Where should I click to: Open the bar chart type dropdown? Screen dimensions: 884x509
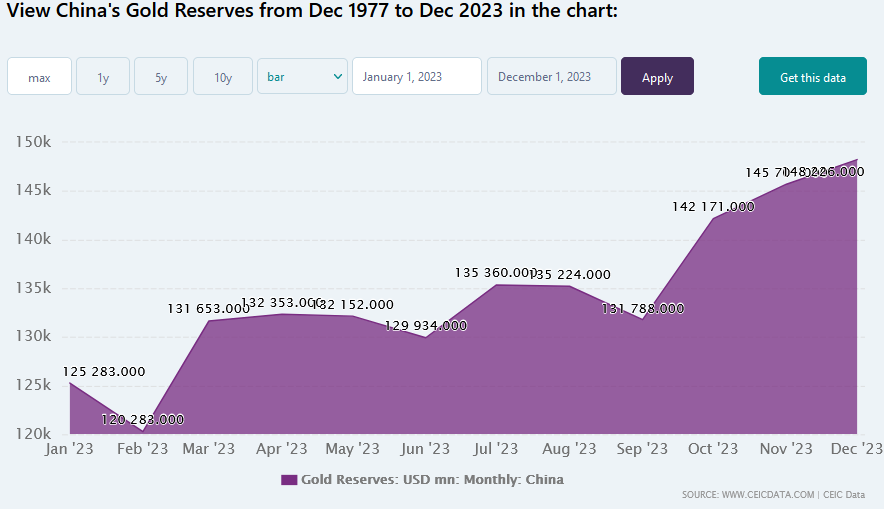click(x=302, y=77)
